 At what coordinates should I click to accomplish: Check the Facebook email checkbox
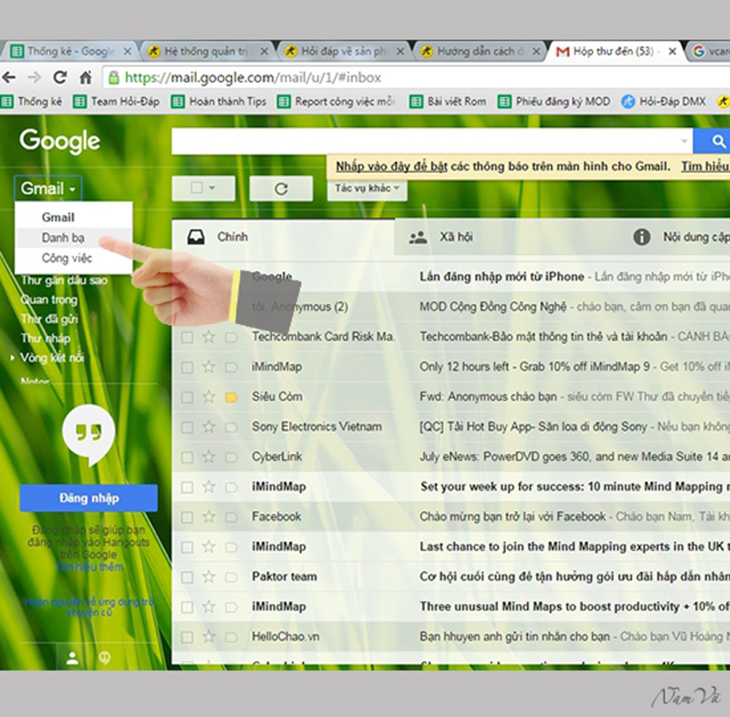pos(187,517)
